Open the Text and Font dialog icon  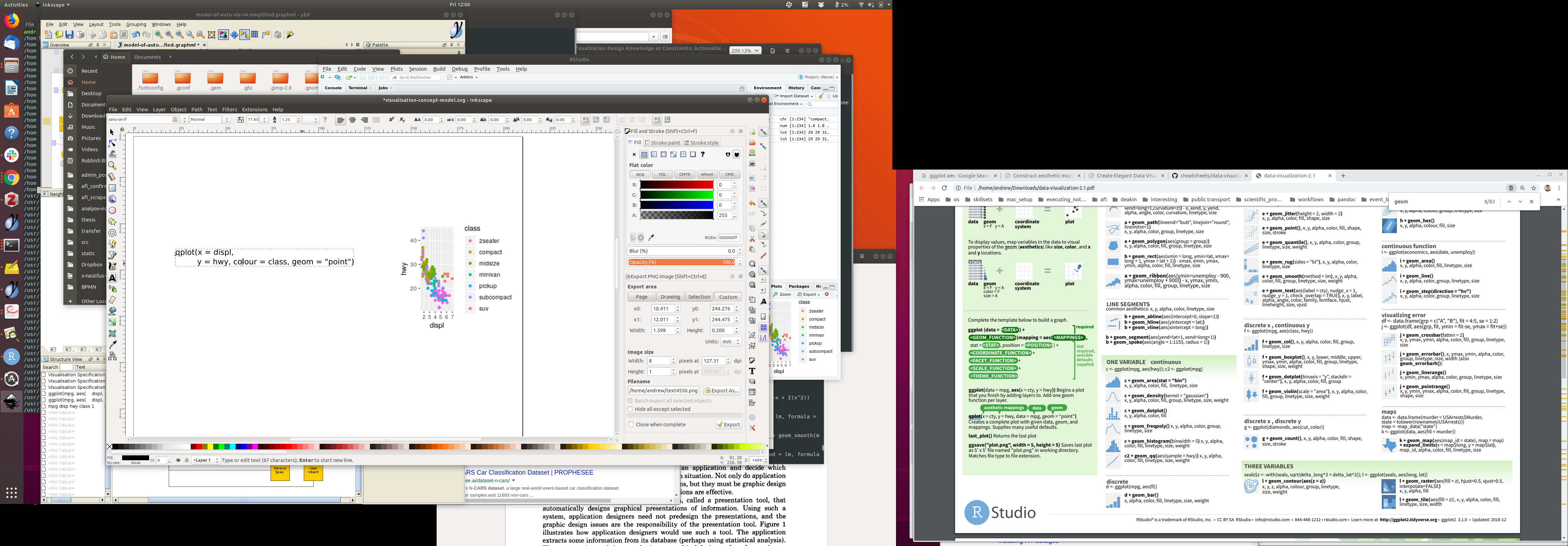click(752, 371)
